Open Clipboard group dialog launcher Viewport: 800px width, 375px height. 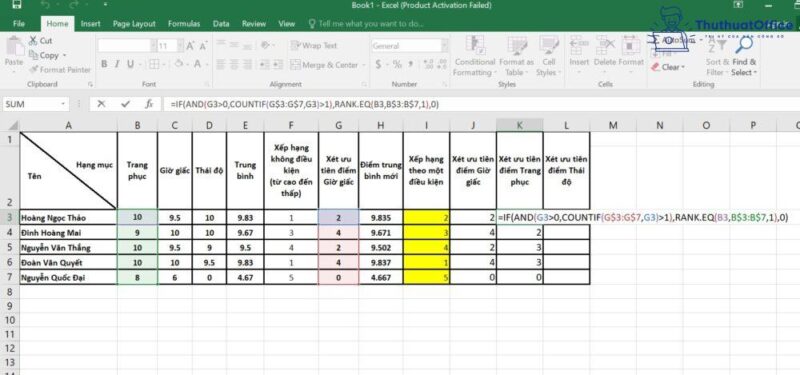tap(90, 84)
